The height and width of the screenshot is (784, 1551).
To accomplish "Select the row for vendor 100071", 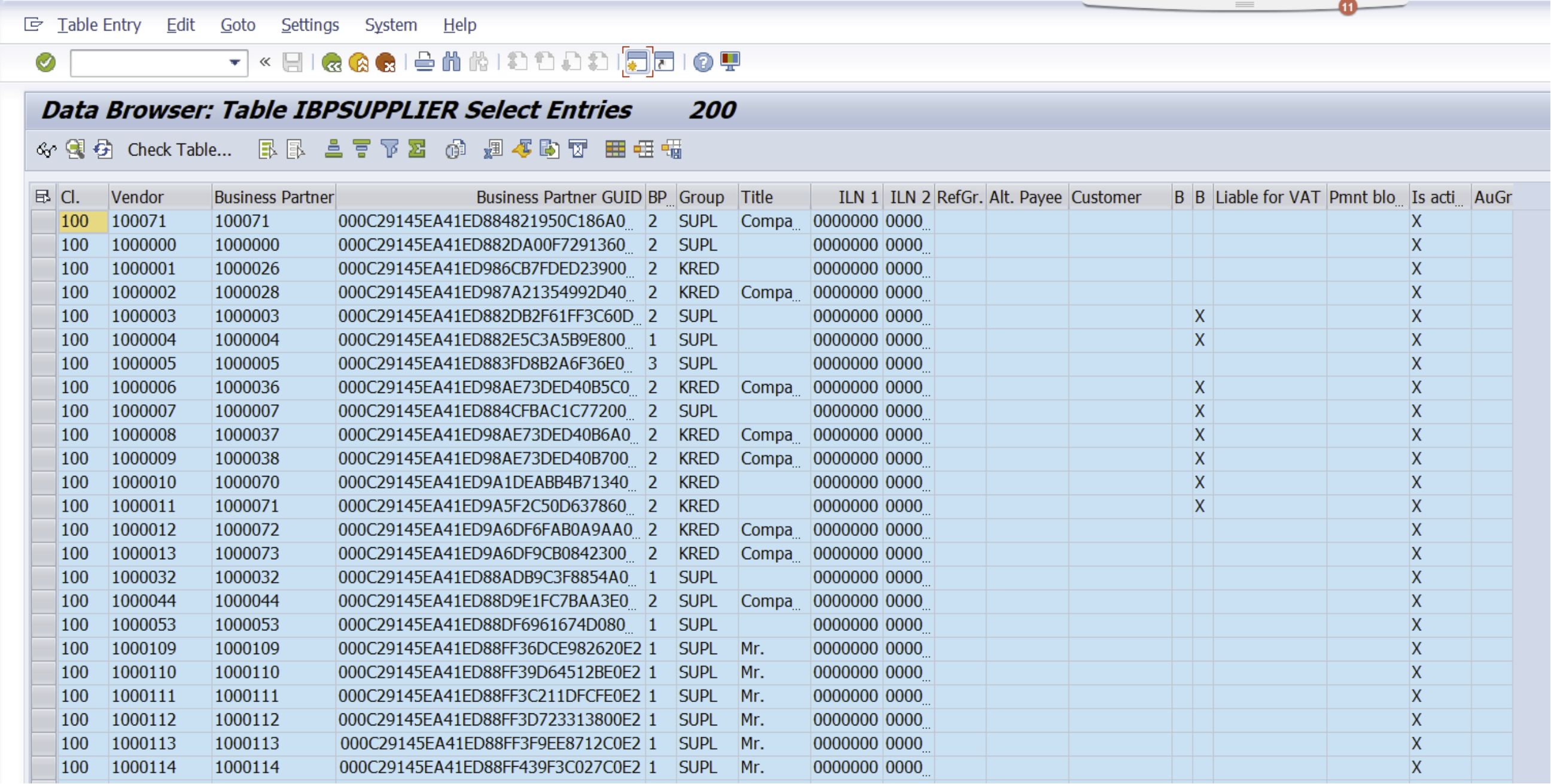I will 44,222.
